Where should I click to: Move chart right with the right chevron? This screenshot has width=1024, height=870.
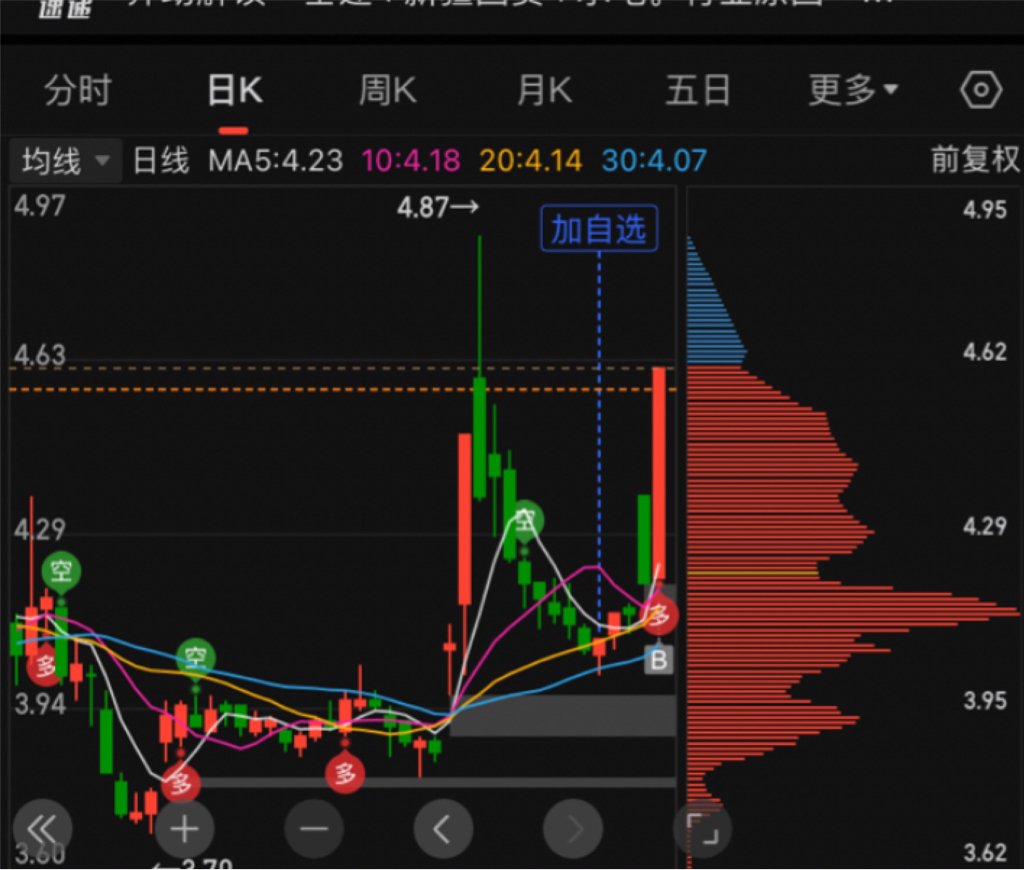573,829
